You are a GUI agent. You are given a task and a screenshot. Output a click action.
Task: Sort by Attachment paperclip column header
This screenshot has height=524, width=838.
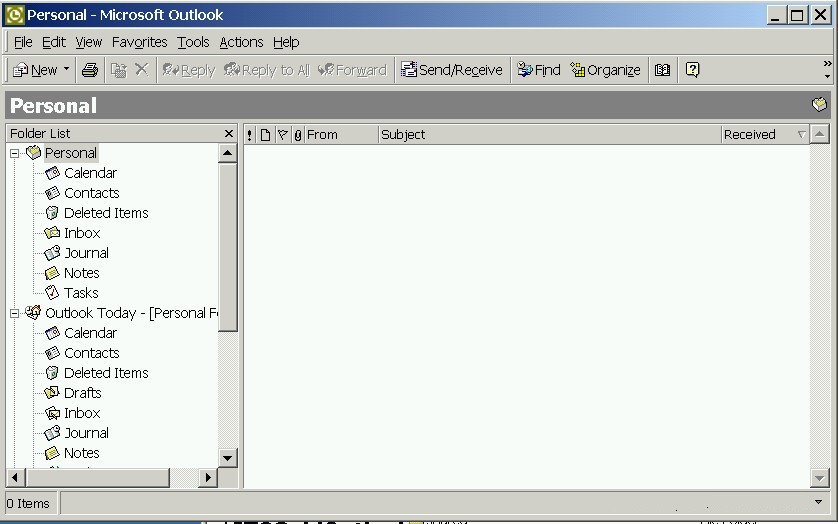(x=298, y=135)
